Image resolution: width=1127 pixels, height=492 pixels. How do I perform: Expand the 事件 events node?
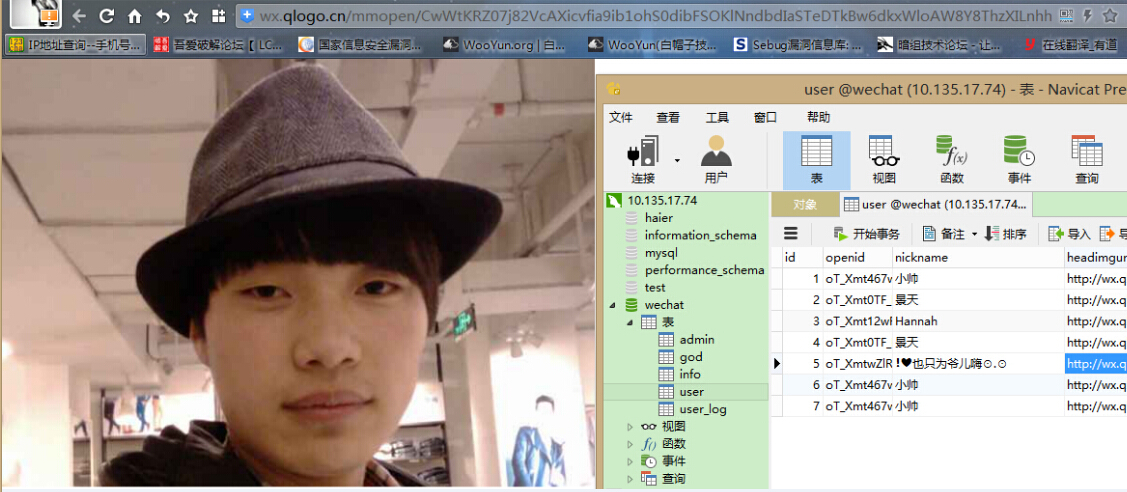pos(630,461)
